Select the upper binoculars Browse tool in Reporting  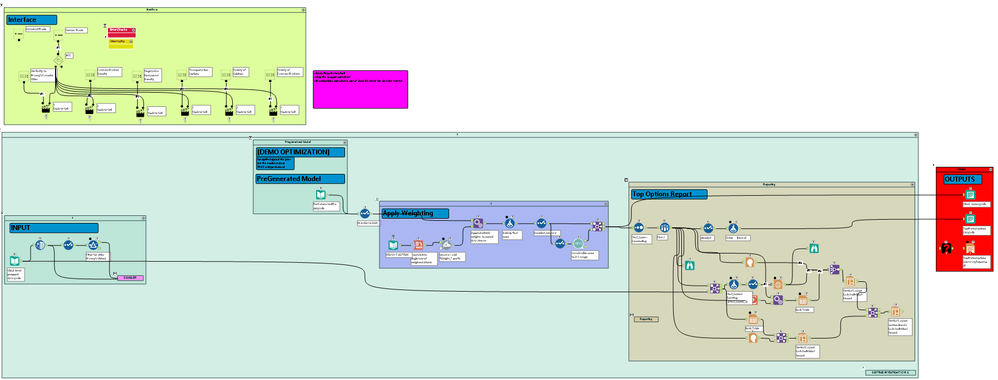tap(813, 248)
